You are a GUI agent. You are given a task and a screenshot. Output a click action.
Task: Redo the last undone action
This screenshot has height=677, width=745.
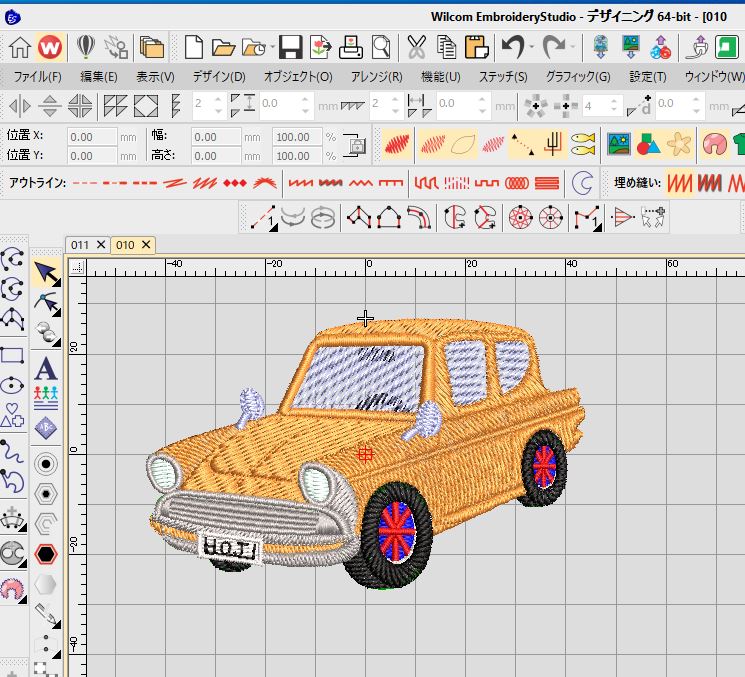[554, 47]
